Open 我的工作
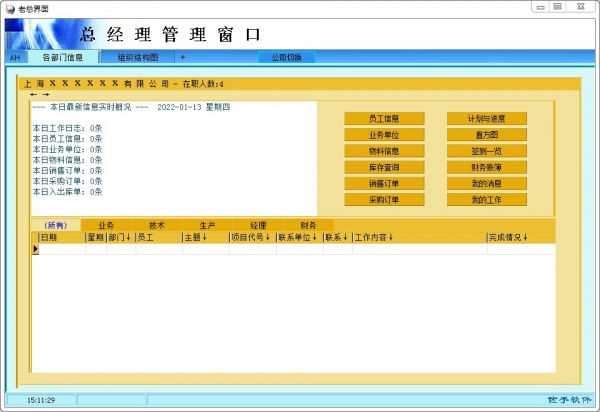Viewport: 600px width, 412px height. tap(487, 200)
